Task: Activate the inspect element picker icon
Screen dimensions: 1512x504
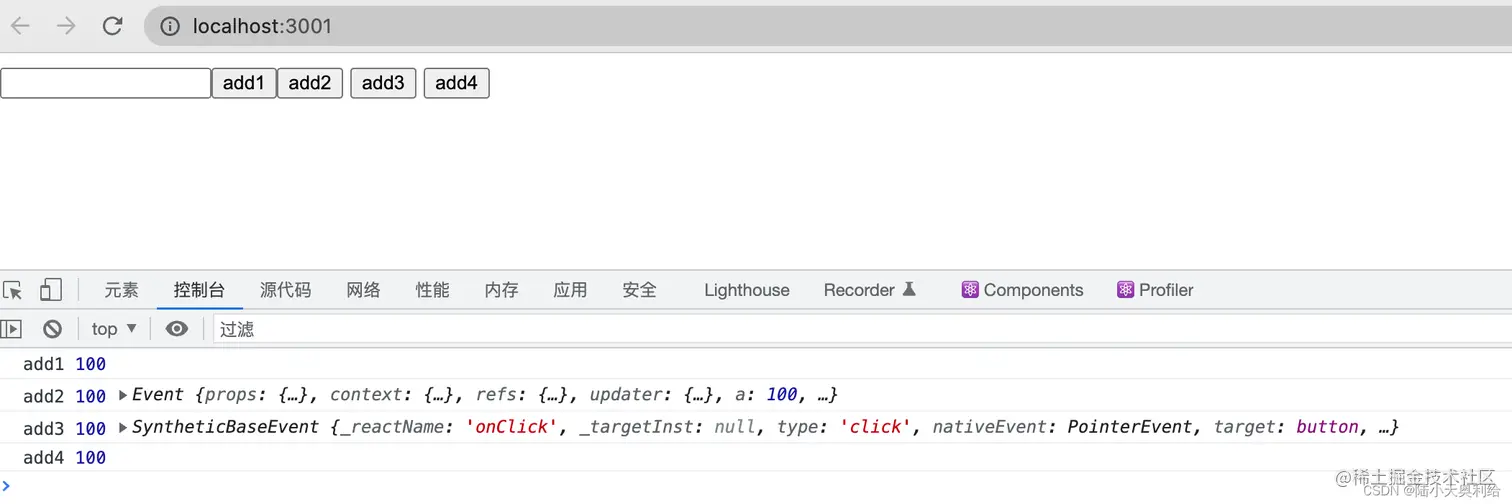Action: [x=13, y=290]
